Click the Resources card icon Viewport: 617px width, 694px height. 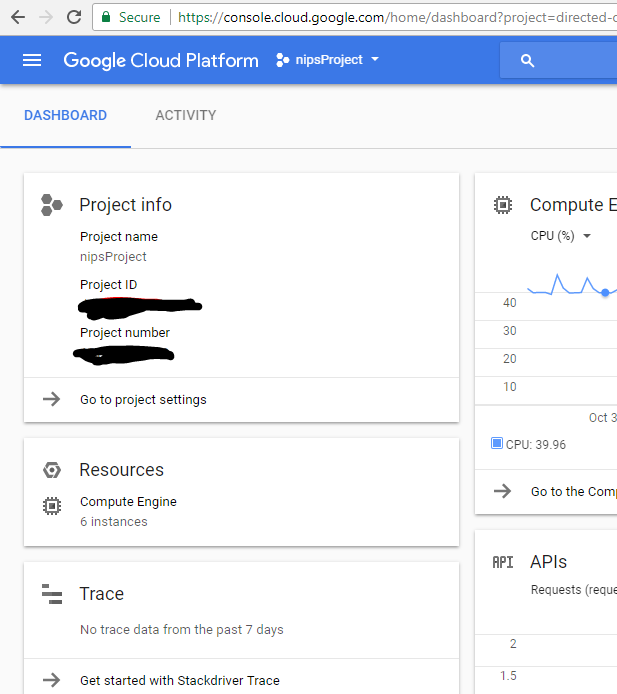point(52,470)
